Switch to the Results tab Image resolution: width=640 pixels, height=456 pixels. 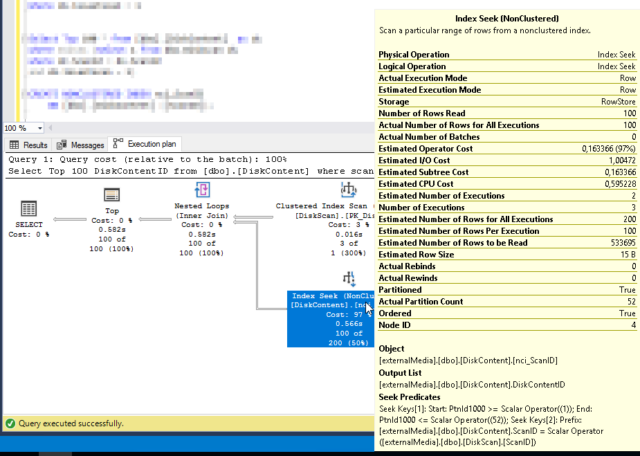pos(29,145)
